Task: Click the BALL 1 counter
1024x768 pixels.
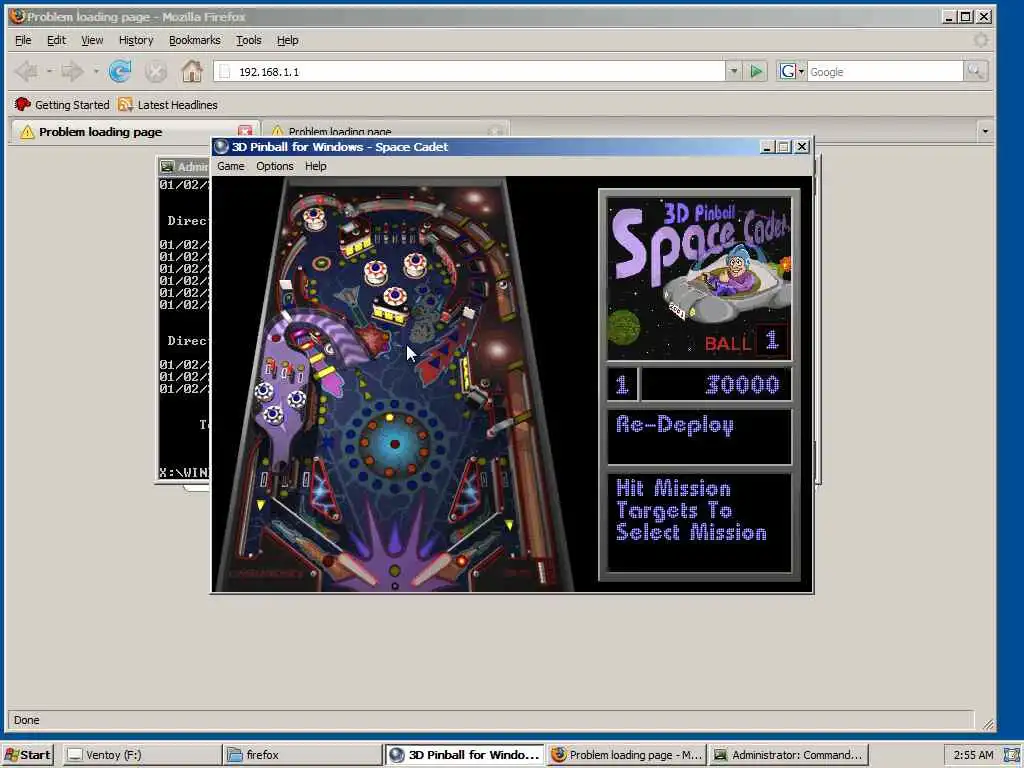Action: 746,342
